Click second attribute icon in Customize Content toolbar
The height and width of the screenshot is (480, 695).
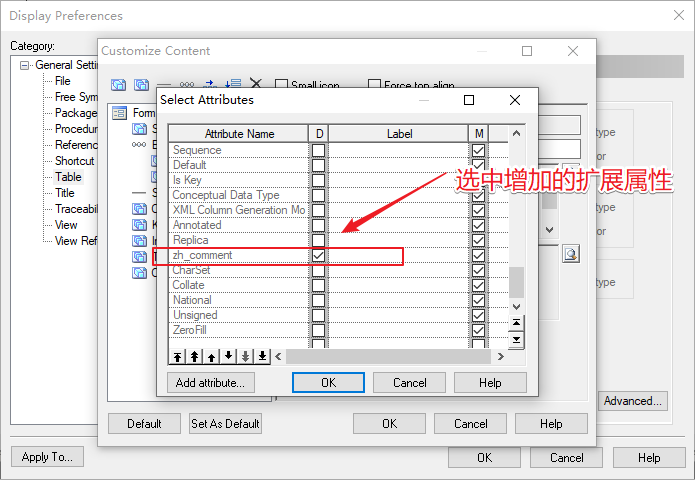point(141,85)
